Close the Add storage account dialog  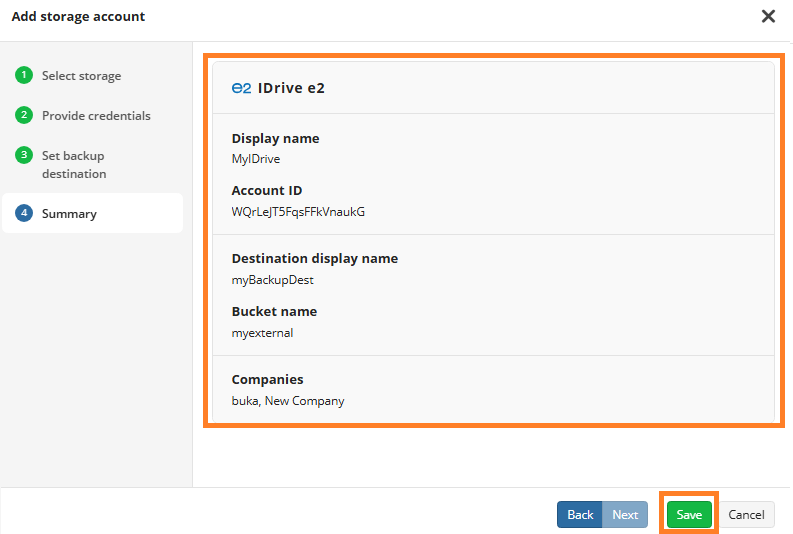(768, 16)
